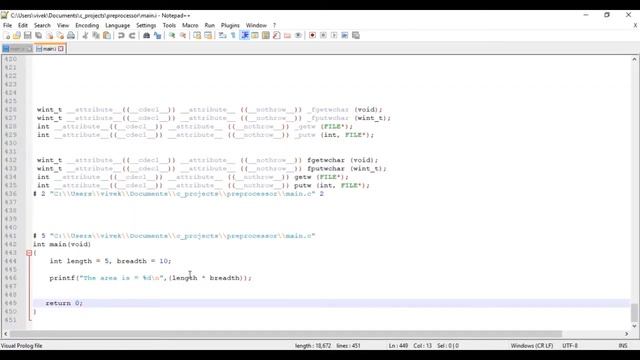Open the Plugins menu
640x360 pixels.
(230, 25)
